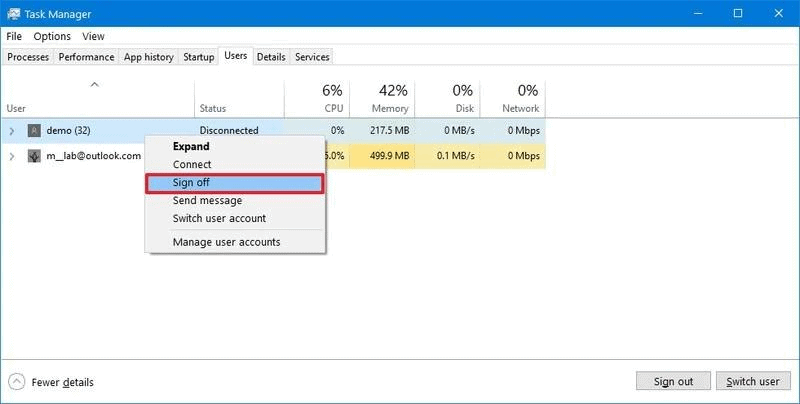Sort by the User column header

tap(97, 98)
